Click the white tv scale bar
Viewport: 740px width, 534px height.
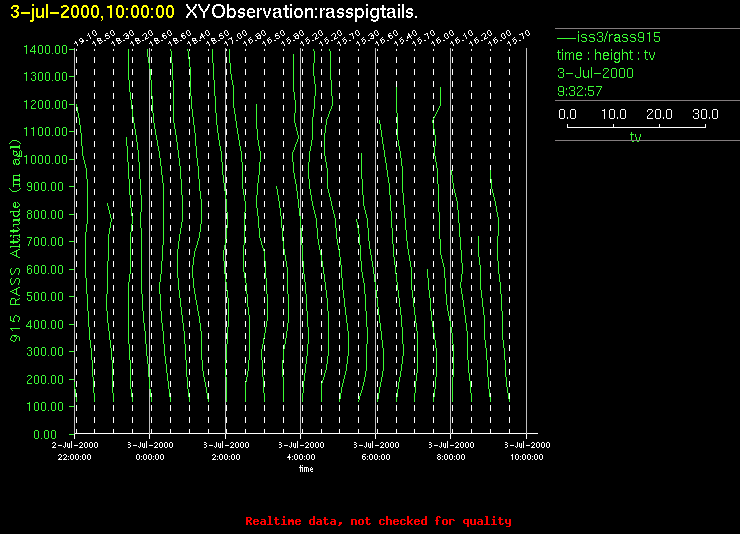click(636, 126)
